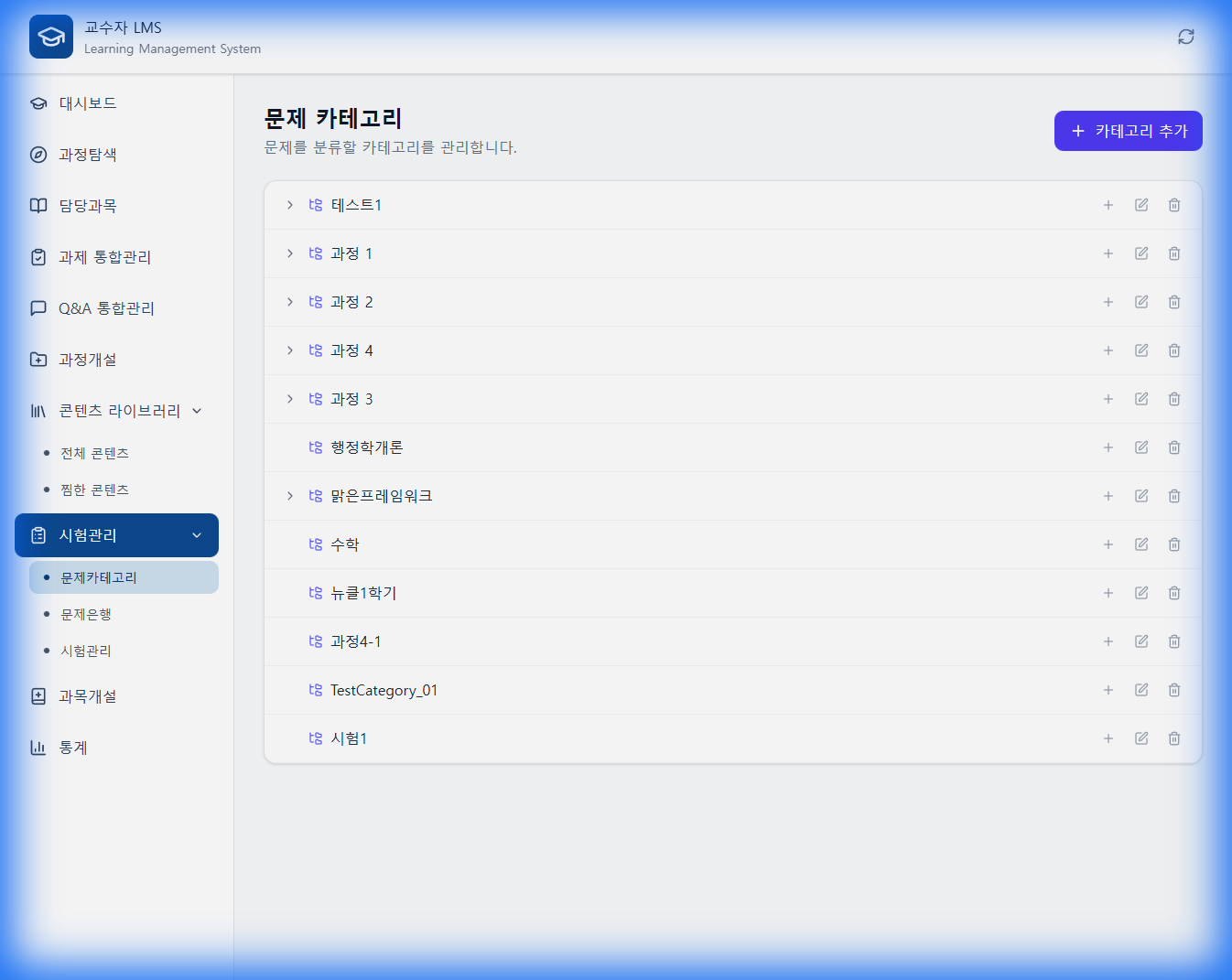Click the 카테고리 추가 button
This screenshot has height=980, width=1232.
1128,131
